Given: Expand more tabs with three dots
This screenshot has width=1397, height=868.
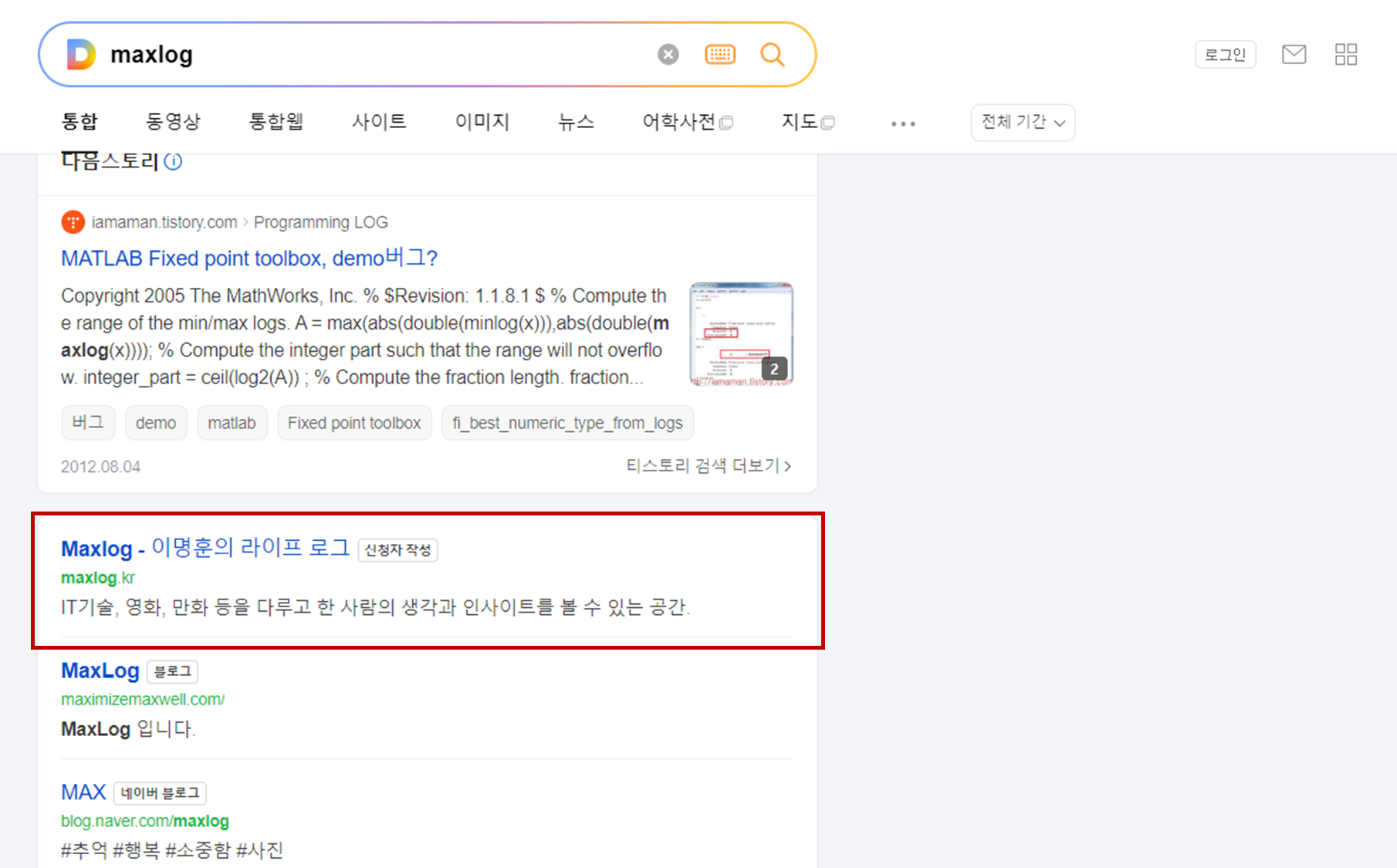Looking at the screenshot, I should click(903, 123).
